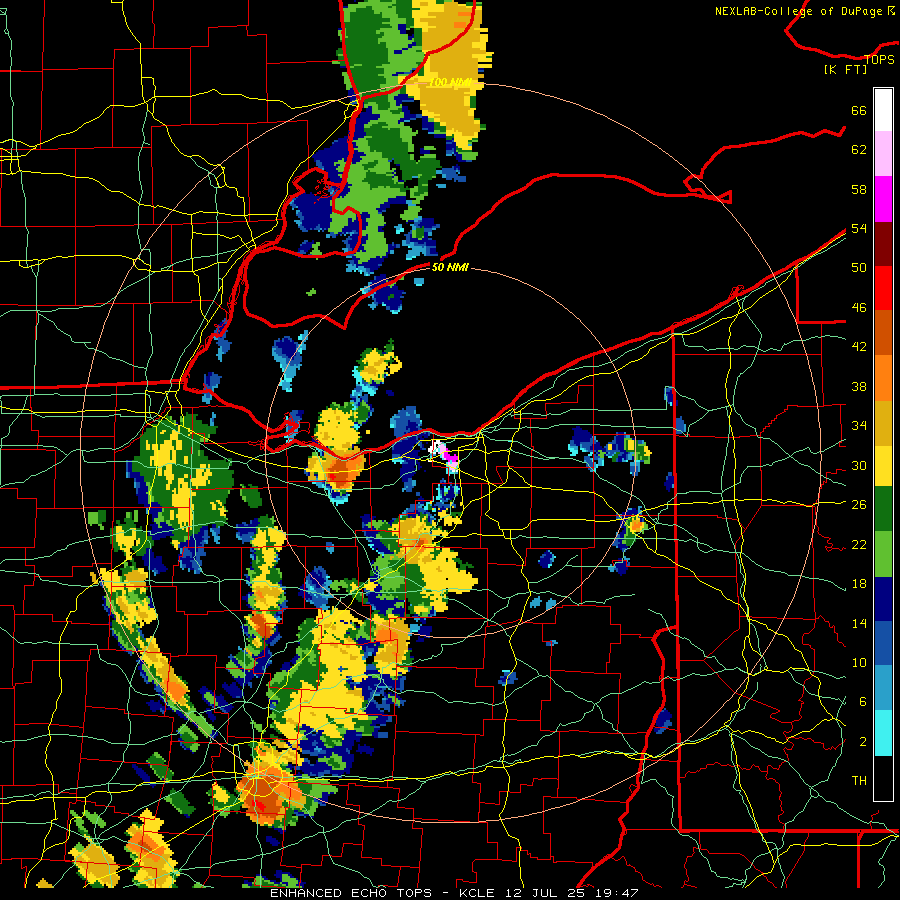Viewport: 900px width, 900px height.
Task: Select the TOPS legend heading
Action: tap(879, 59)
